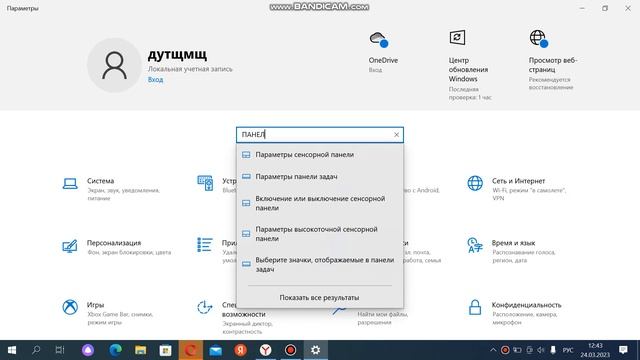Open Task View on the taskbar
This screenshot has width=640, height=360.
tap(60, 350)
